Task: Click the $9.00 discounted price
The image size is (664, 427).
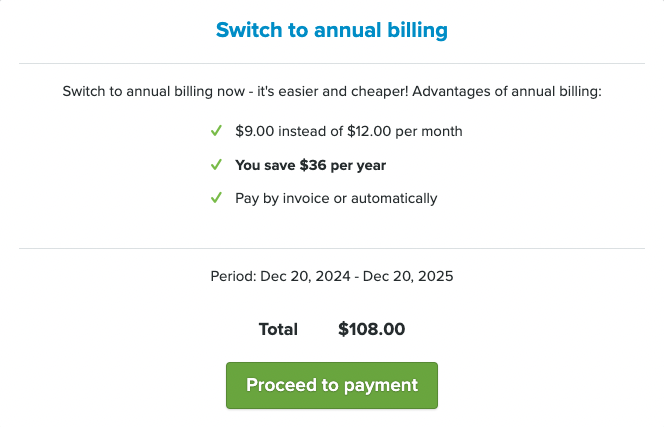Action: click(255, 131)
